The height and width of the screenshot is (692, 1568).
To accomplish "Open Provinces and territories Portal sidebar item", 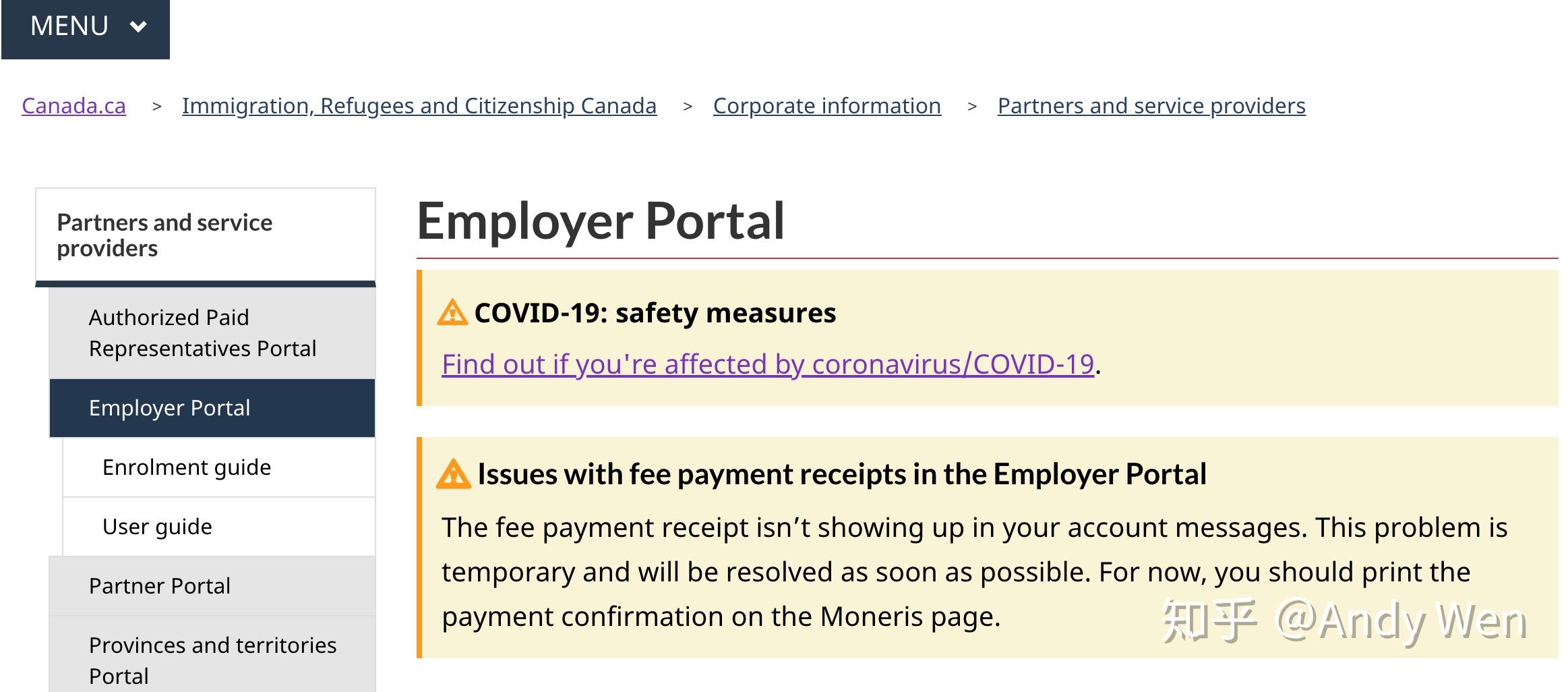I will coord(212,660).
